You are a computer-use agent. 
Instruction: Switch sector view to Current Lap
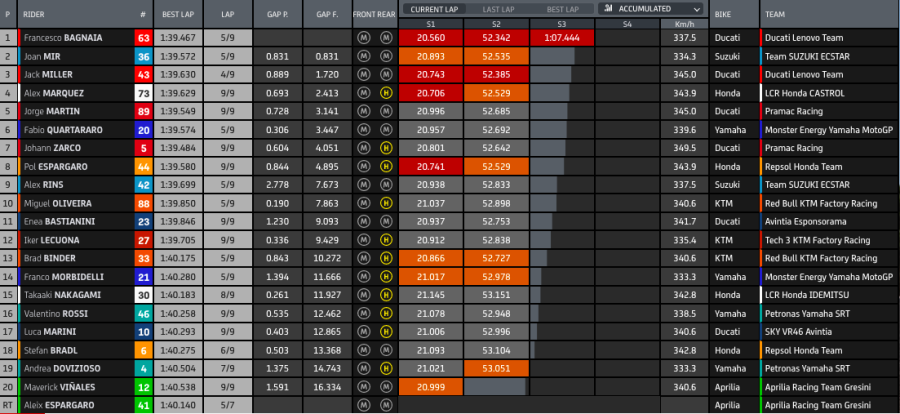[431, 9]
